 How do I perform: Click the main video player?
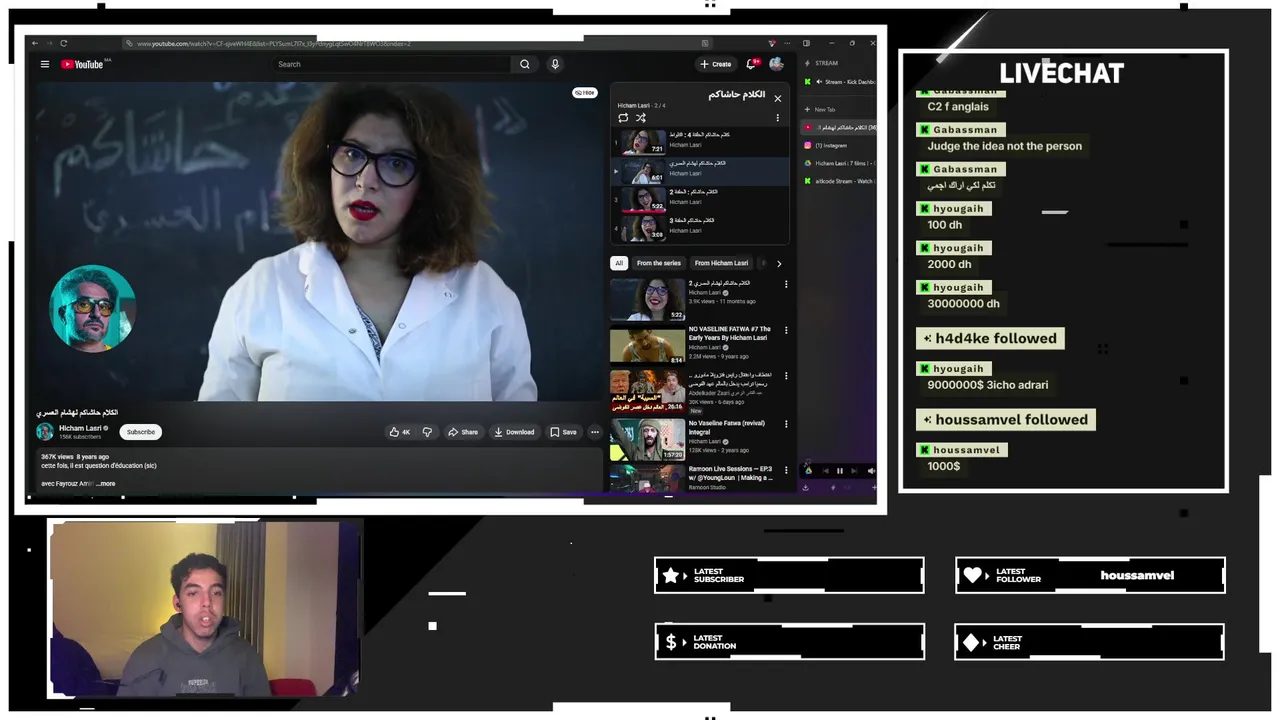coord(318,241)
